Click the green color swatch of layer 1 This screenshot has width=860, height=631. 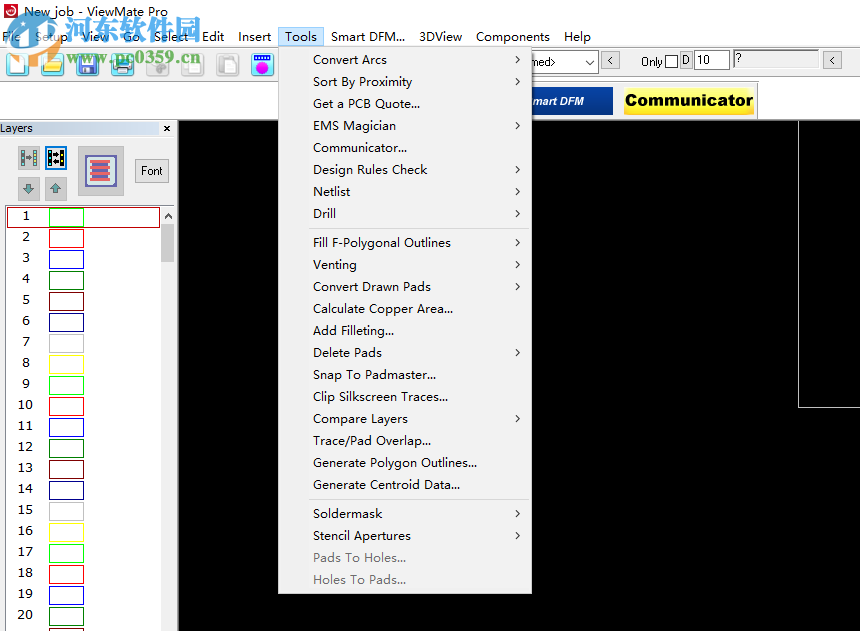click(x=66, y=217)
